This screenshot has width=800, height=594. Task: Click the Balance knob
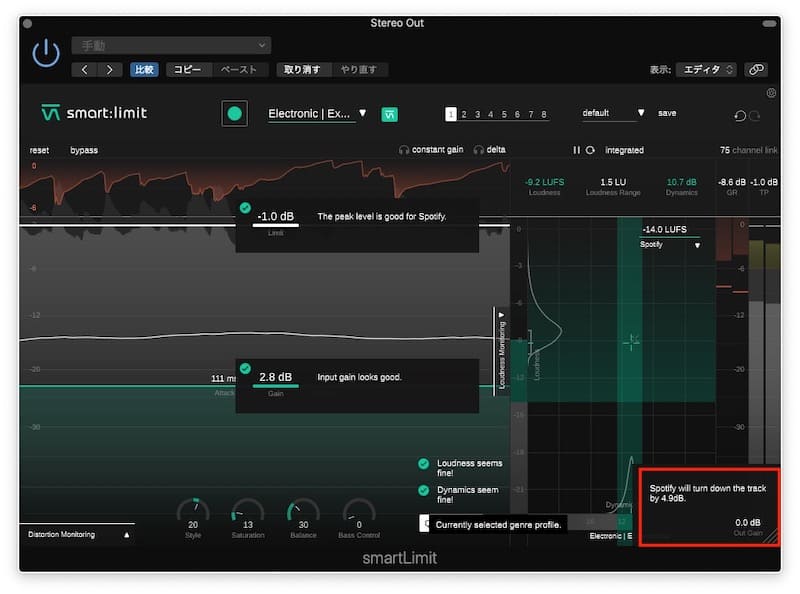(x=303, y=512)
